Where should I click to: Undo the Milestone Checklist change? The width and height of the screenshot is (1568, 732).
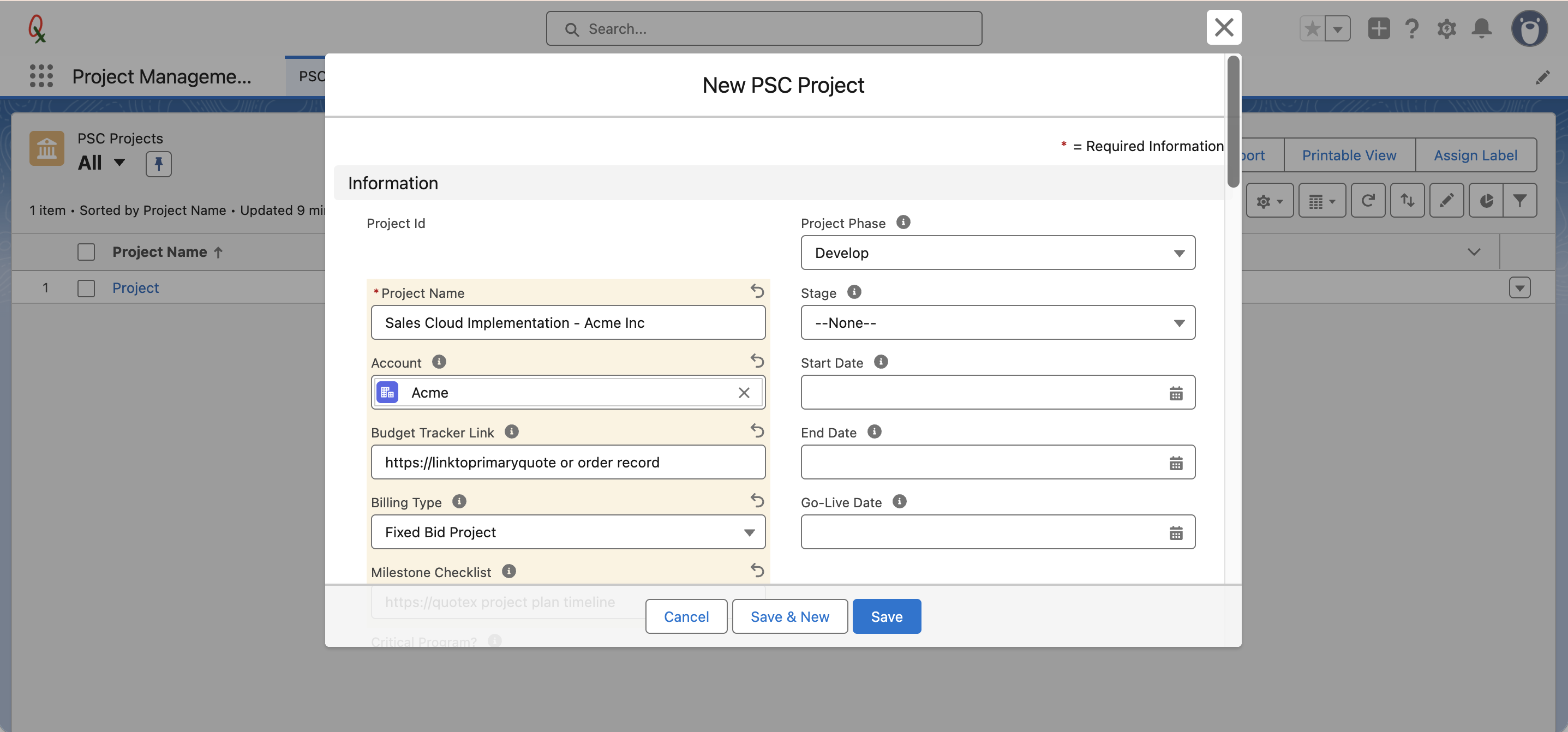pyautogui.click(x=757, y=570)
